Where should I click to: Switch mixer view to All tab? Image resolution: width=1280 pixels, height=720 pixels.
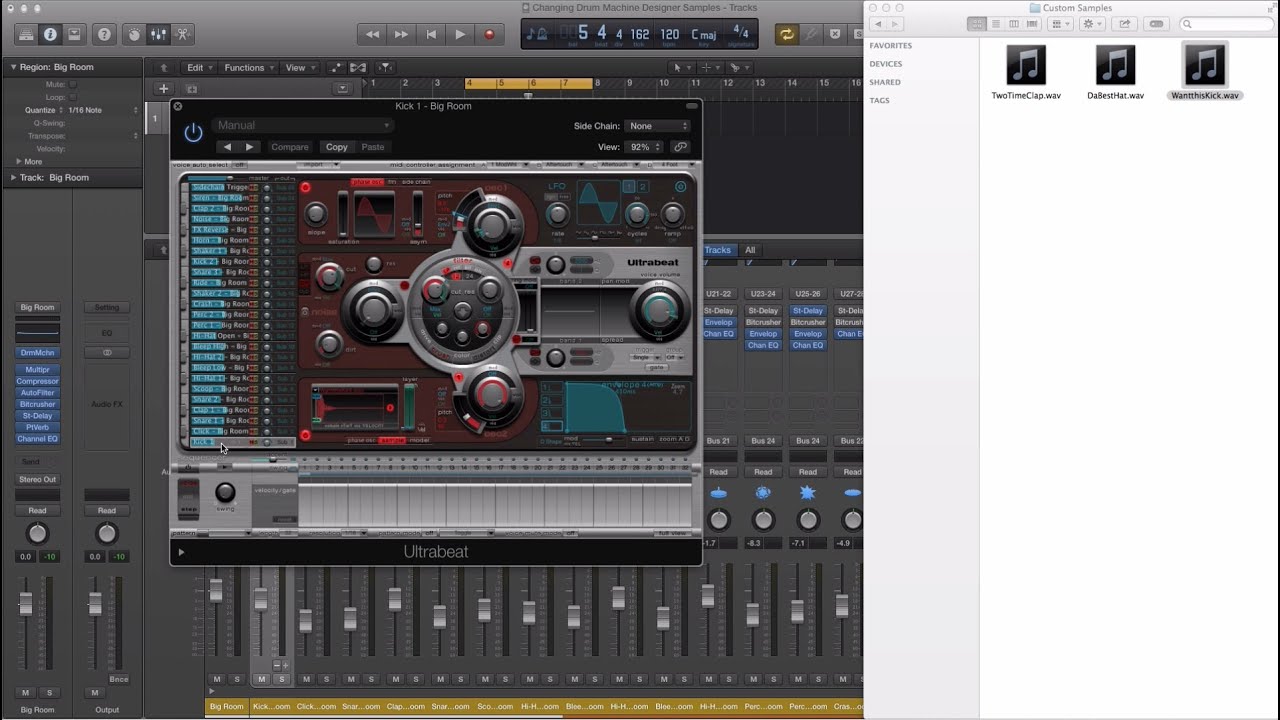749,250
